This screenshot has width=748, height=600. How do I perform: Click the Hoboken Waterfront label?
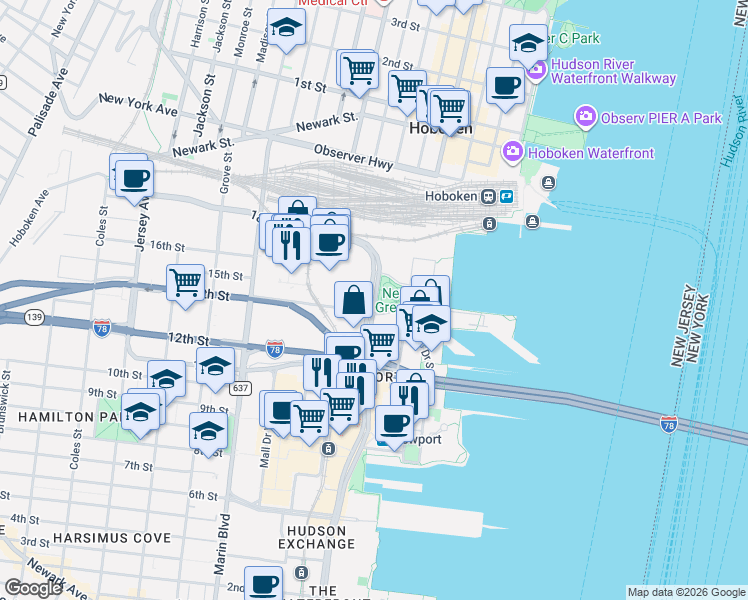click(591, 153)
